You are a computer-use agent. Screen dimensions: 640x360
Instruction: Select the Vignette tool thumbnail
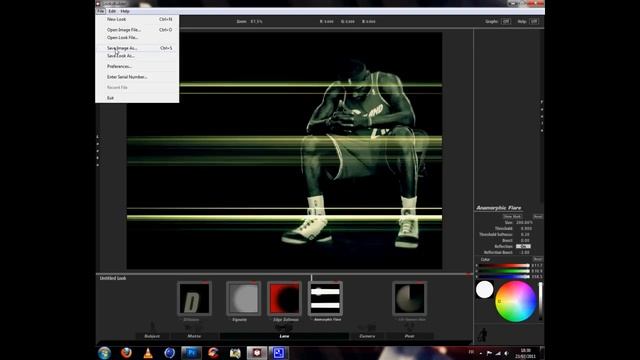[x=243, y=298]
